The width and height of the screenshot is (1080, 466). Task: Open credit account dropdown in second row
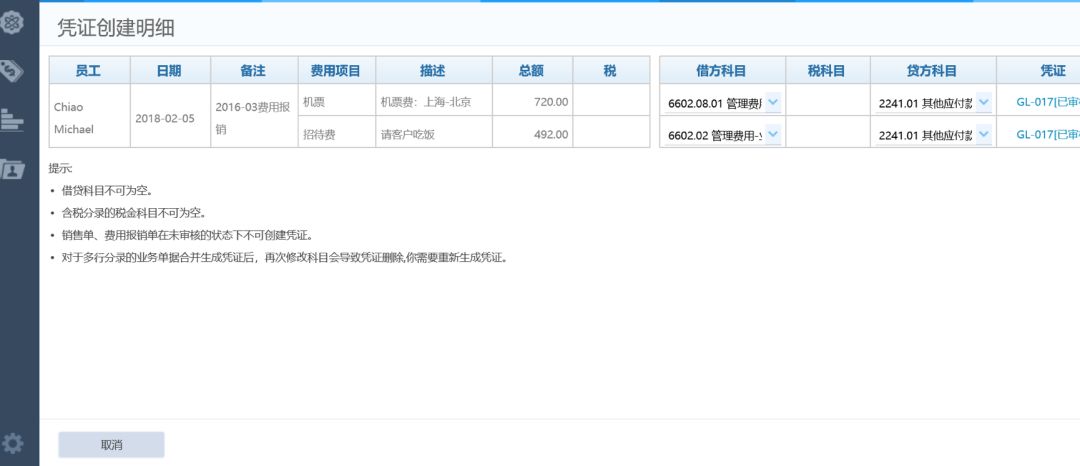[982, 135]
